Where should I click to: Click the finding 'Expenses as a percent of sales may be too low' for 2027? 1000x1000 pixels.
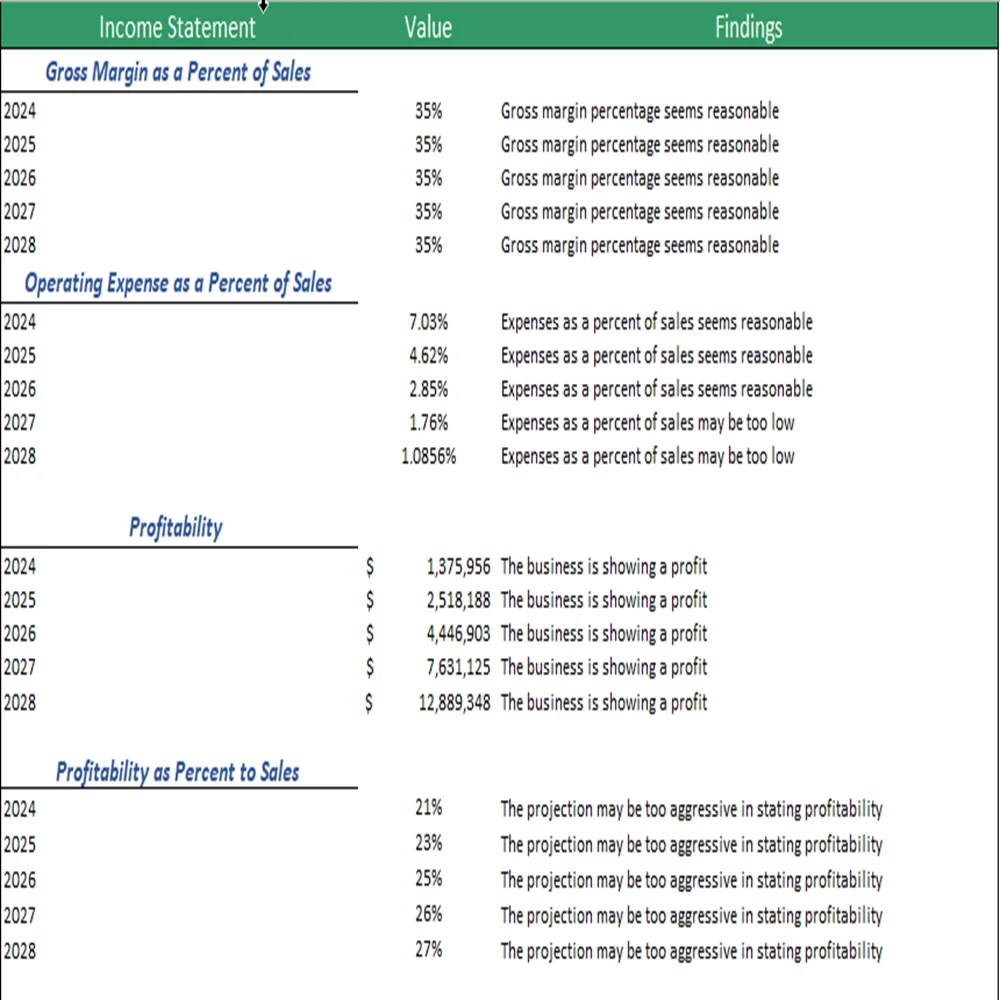[648, 422]
